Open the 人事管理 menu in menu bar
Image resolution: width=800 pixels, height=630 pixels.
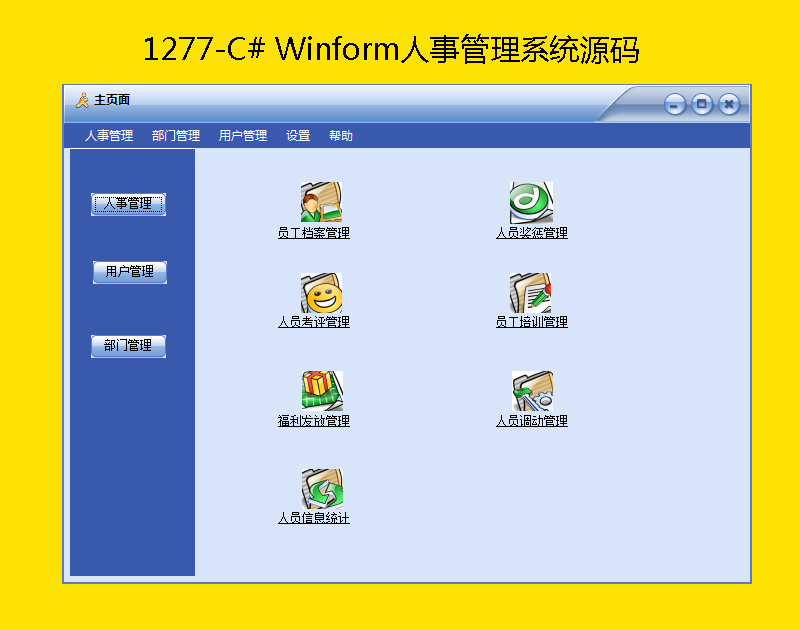[x=109, y=136]
